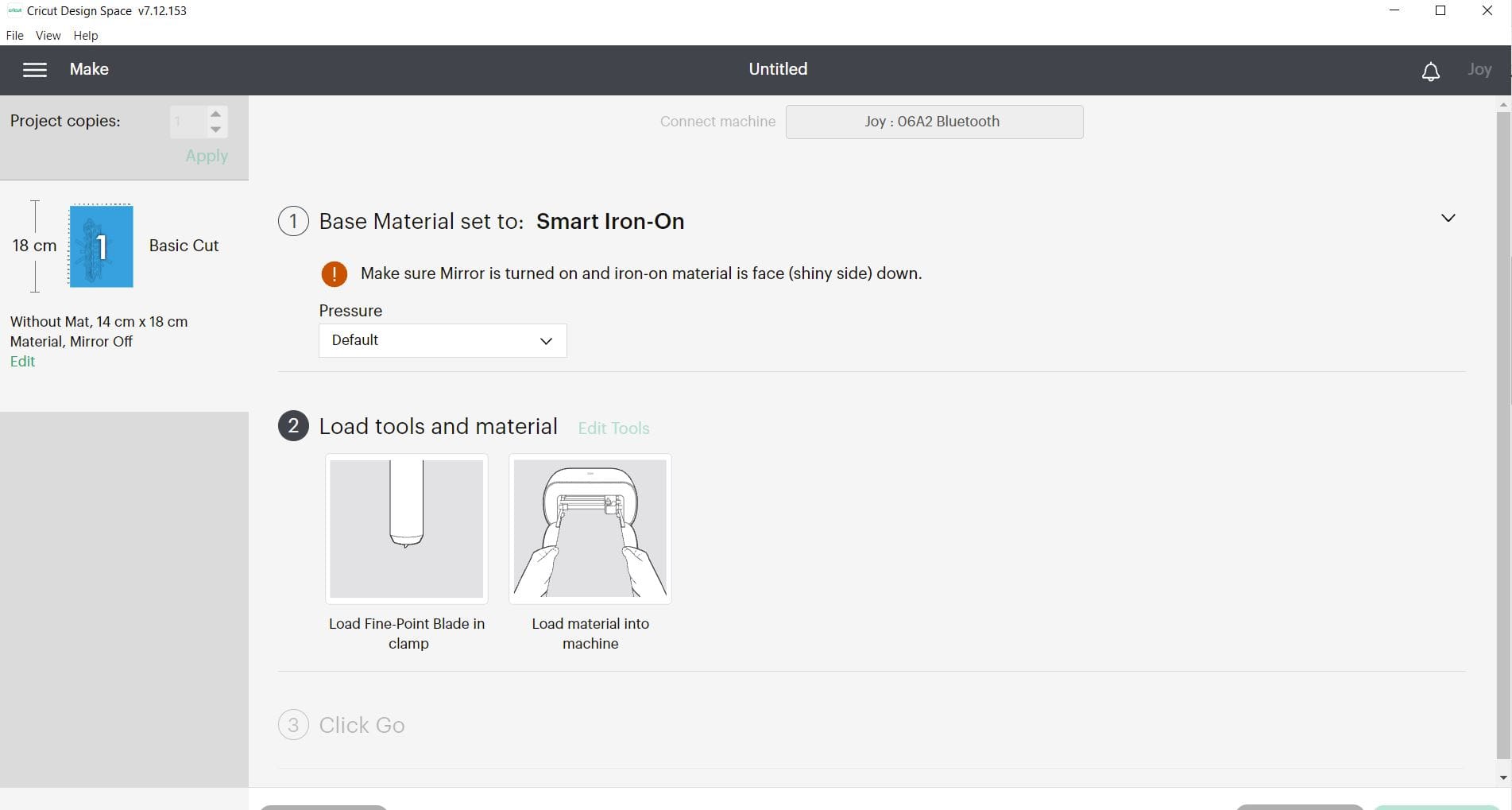Screen dimensions: 1512x810
Task: Minimize the Cricut Design Space window
Action: point(1394,10)
